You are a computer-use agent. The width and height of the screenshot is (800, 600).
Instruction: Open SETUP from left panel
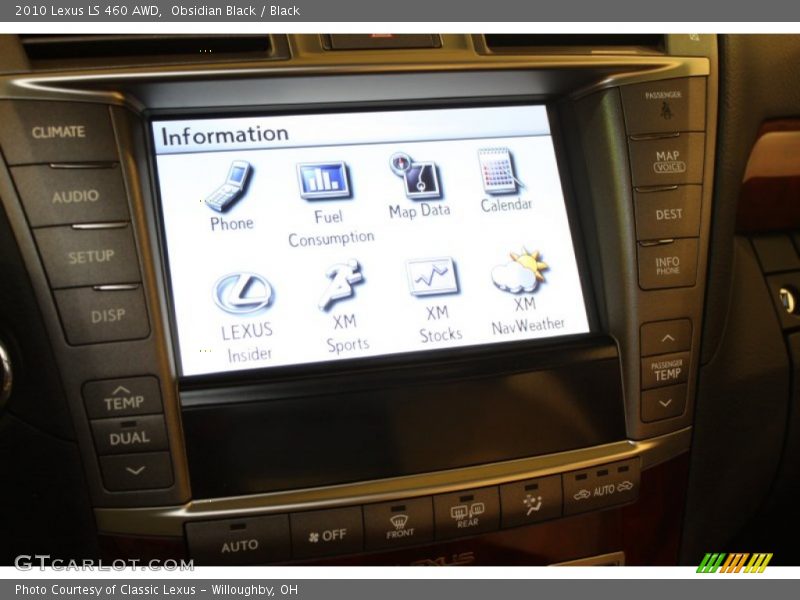pos(89,256)
